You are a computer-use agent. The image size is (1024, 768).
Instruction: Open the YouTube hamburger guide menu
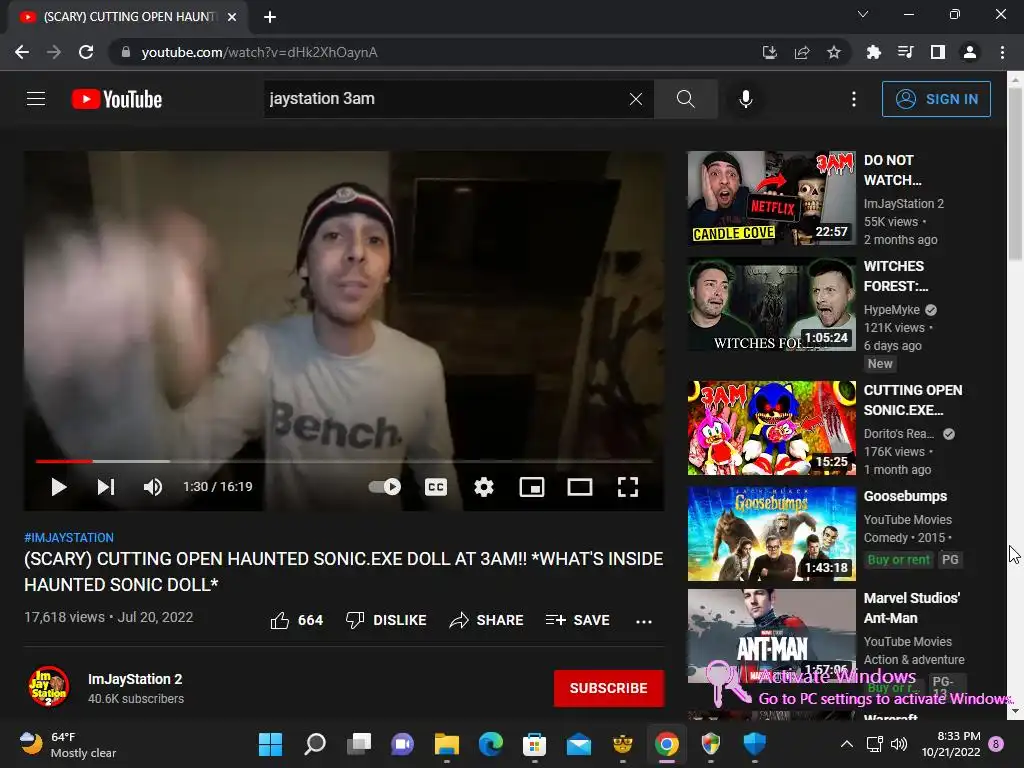click(36, 99)
